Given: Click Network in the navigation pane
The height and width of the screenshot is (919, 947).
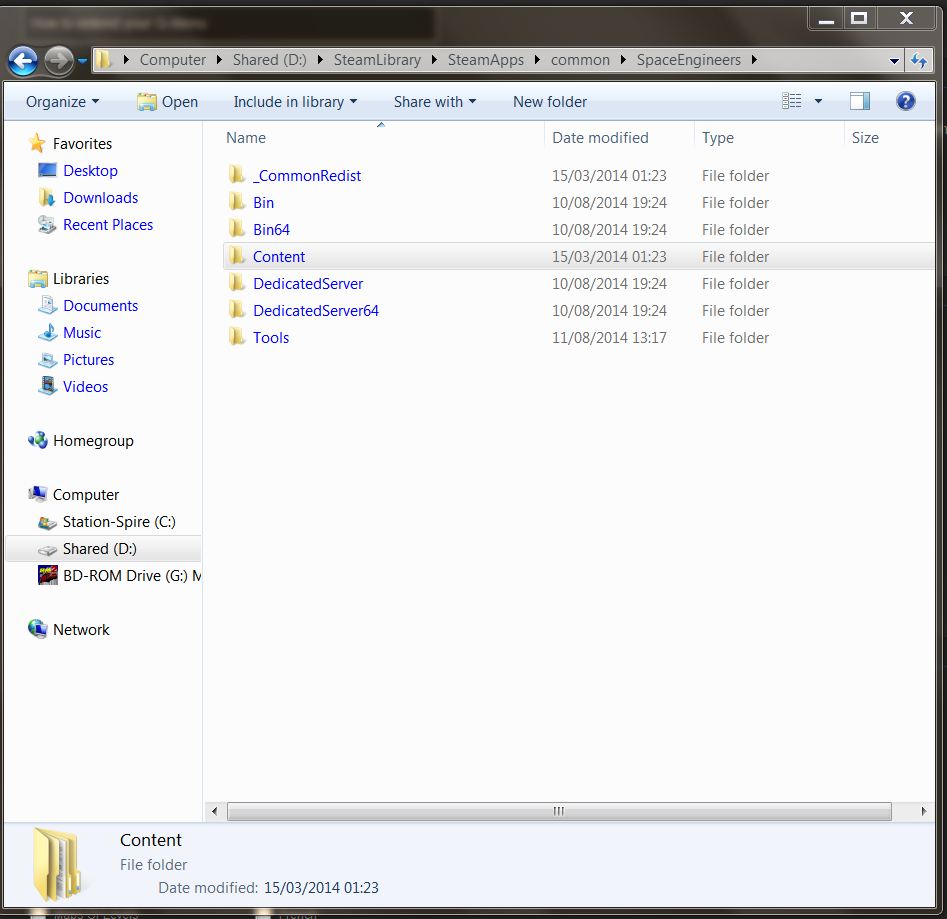Looking at the screenshot, I should 81,630.
